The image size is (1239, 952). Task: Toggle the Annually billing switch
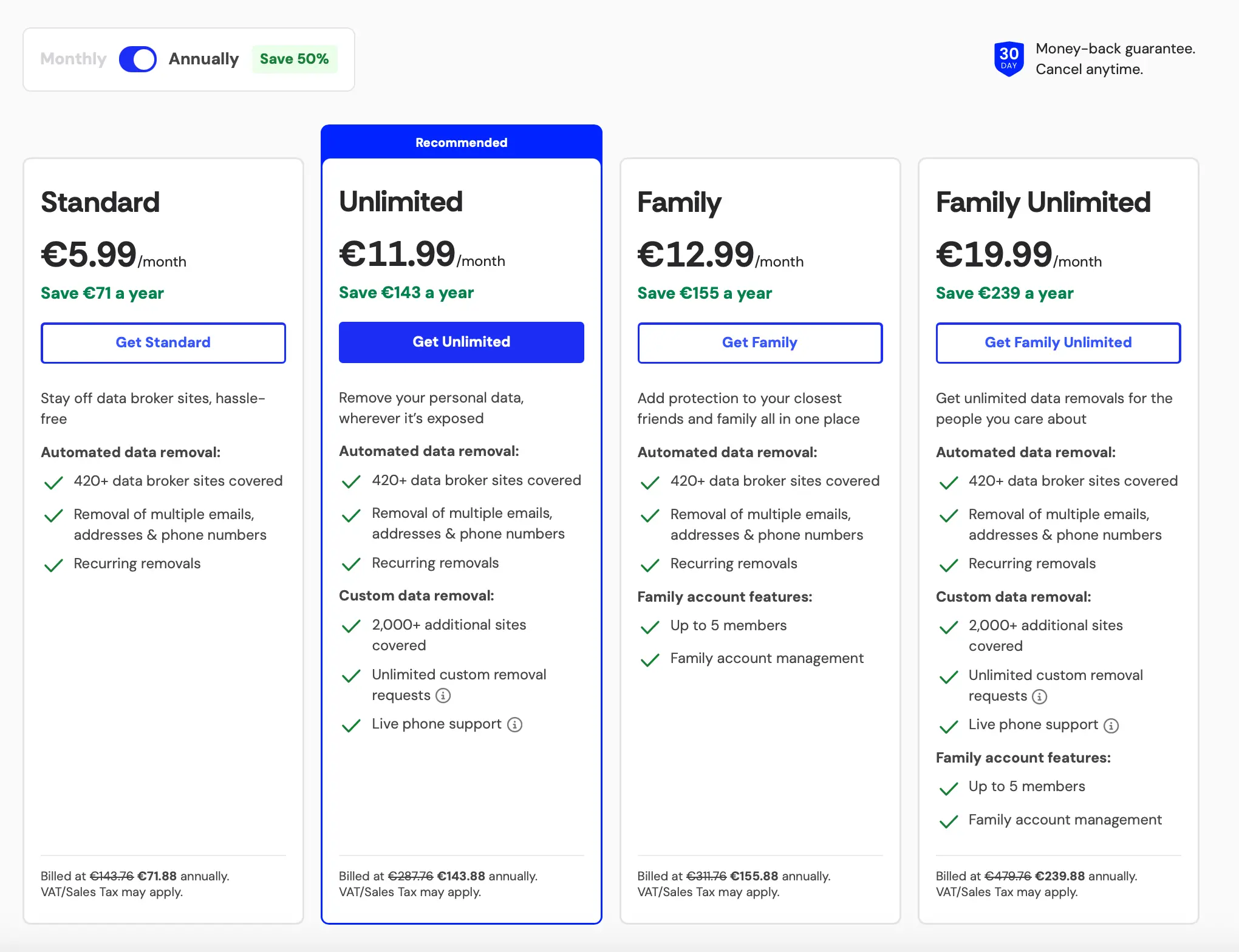pyautogui.click(x=138, y=59)
